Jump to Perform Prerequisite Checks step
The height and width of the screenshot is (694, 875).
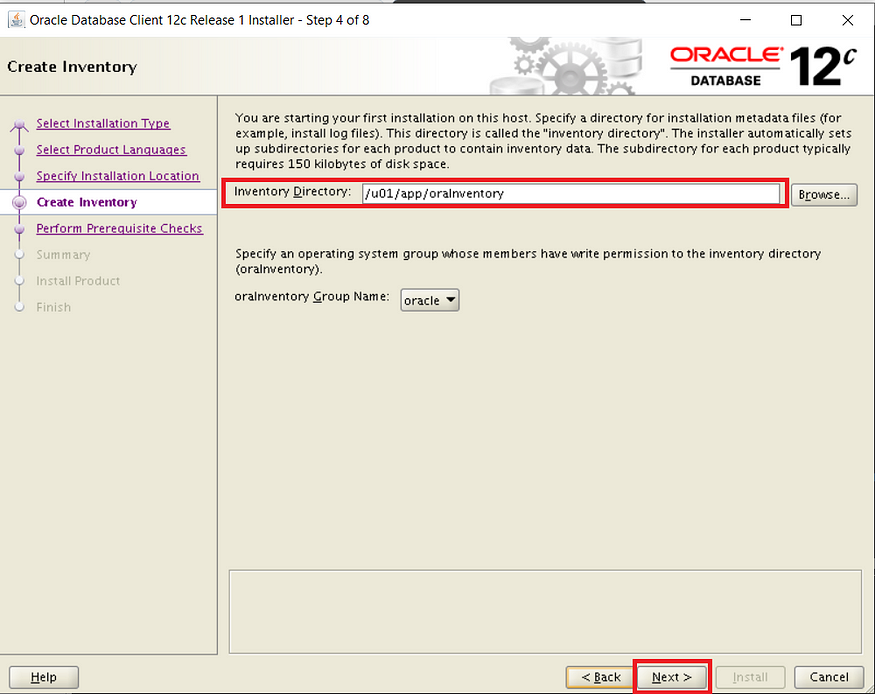click(x=119, y=228)
